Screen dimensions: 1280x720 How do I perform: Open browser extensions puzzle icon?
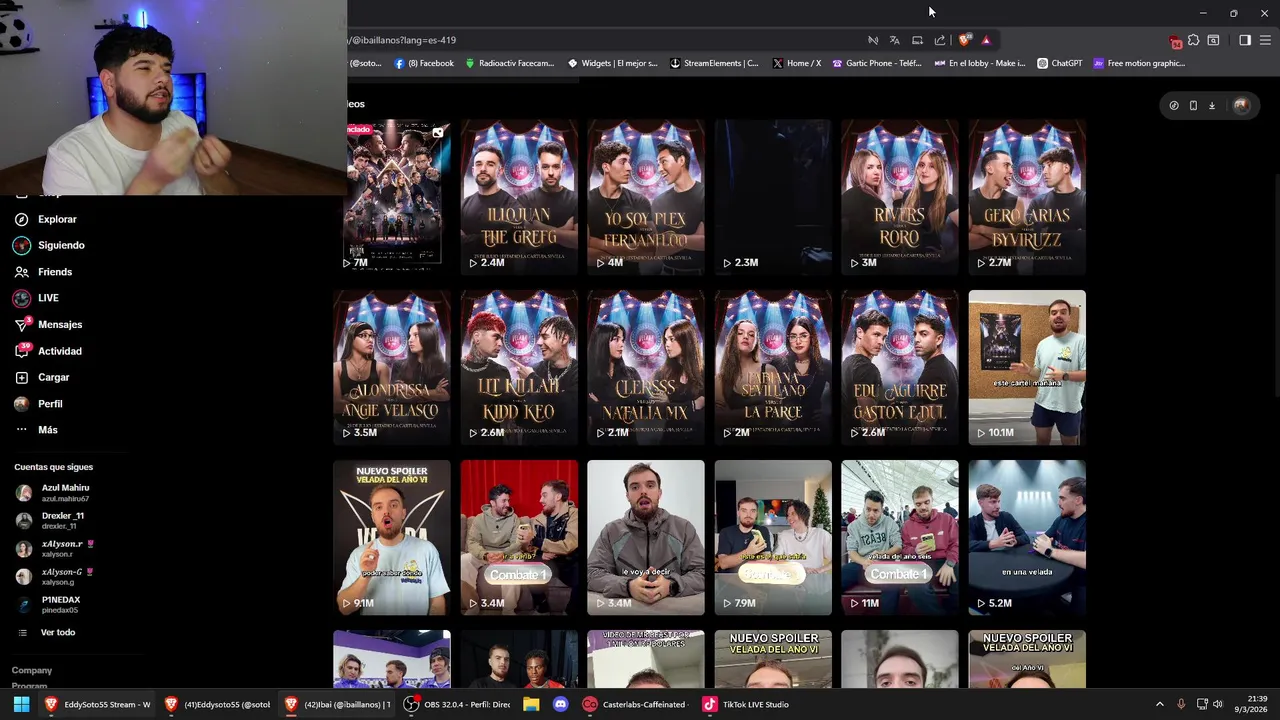[1193, 40]
